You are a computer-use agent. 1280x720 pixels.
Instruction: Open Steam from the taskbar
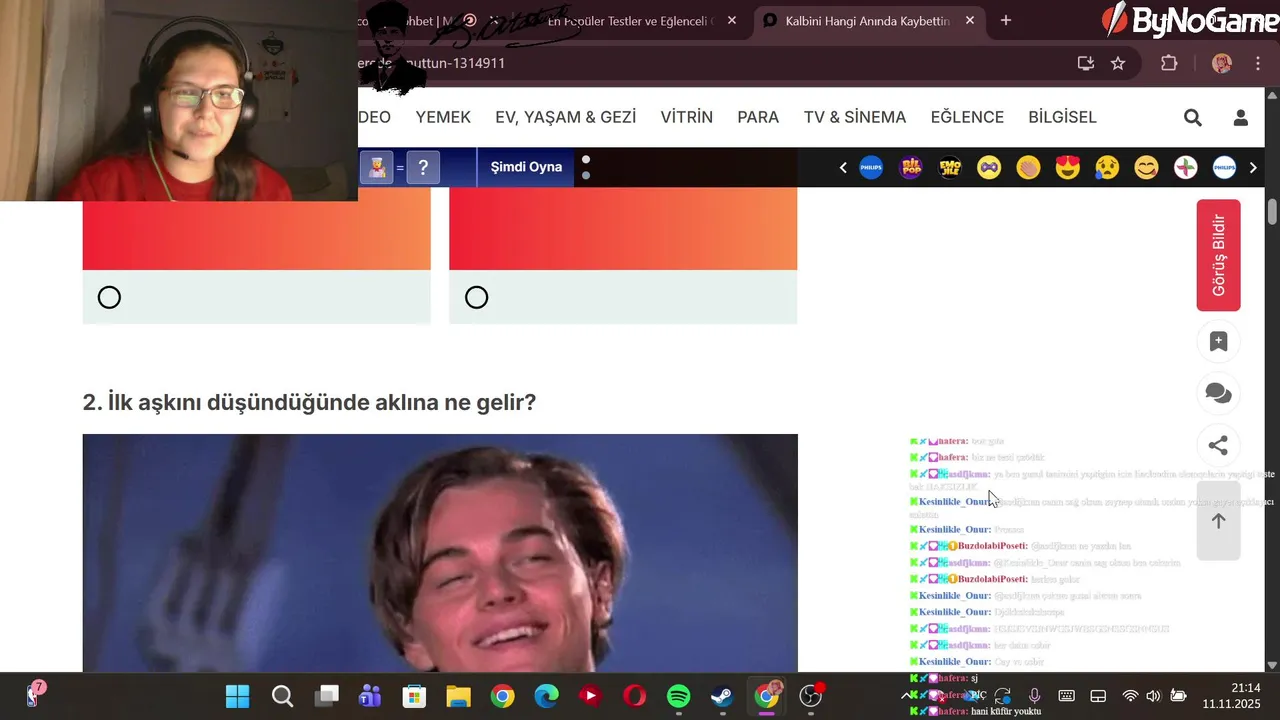(x=722, y=696)
